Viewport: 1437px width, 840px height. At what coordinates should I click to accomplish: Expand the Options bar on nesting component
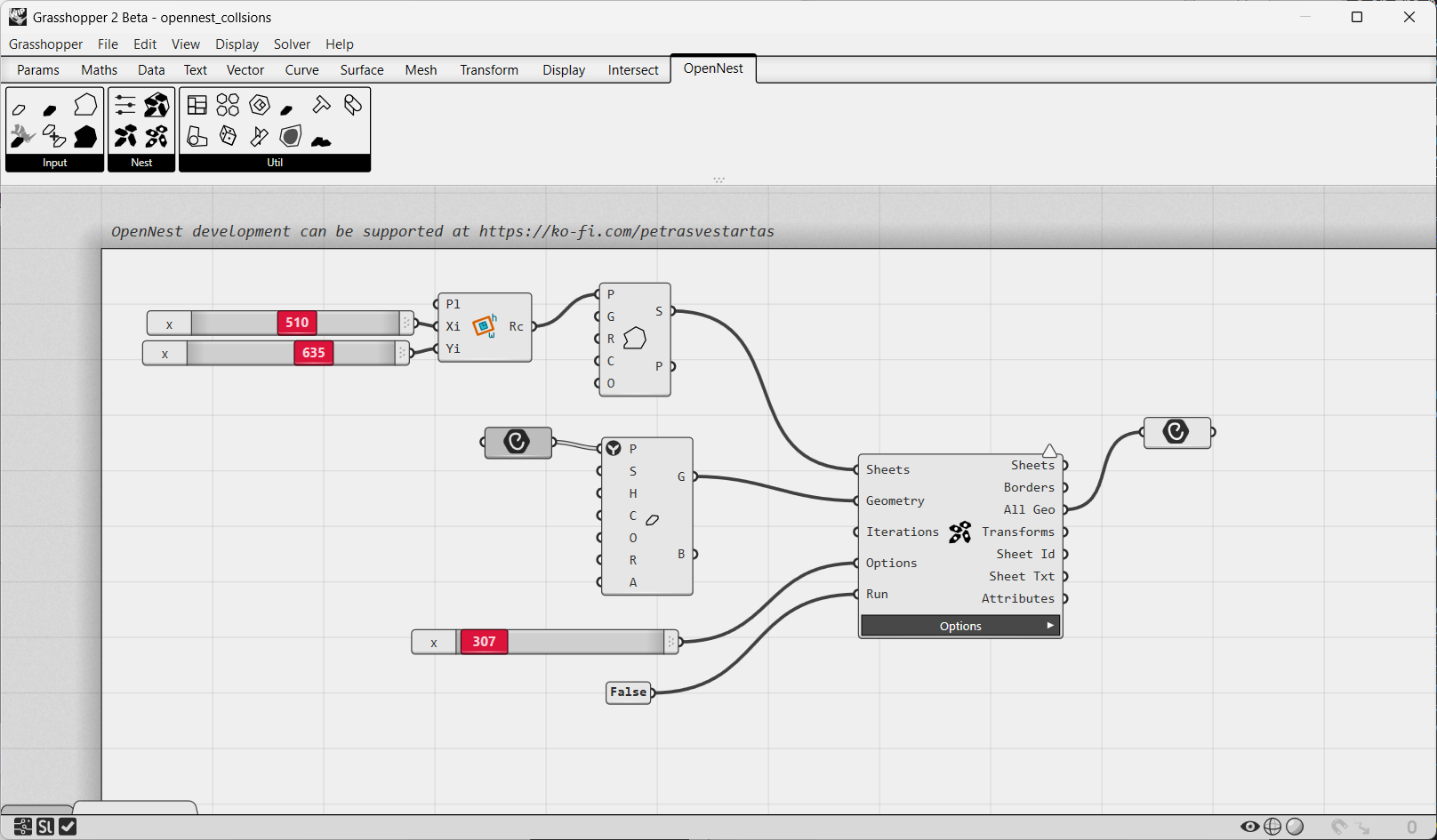click(960, 626)
